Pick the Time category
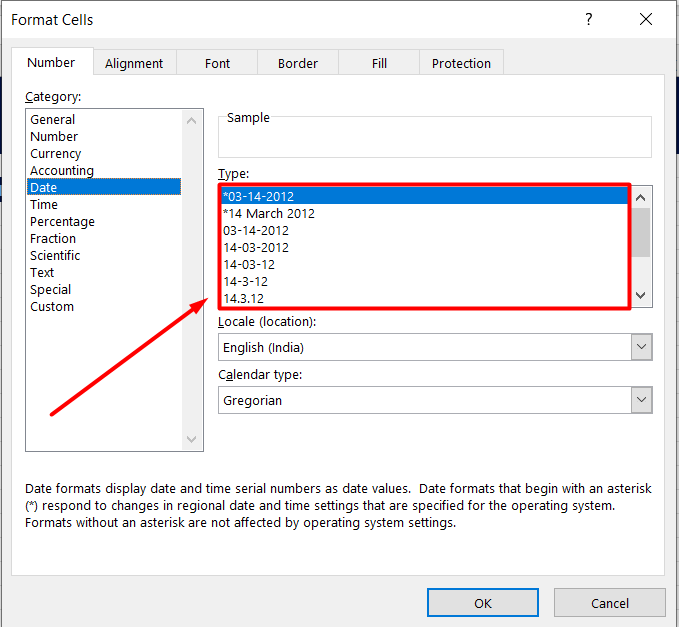Image resolution: width=679 pixels, height=627 pixels. pos(104,204)
